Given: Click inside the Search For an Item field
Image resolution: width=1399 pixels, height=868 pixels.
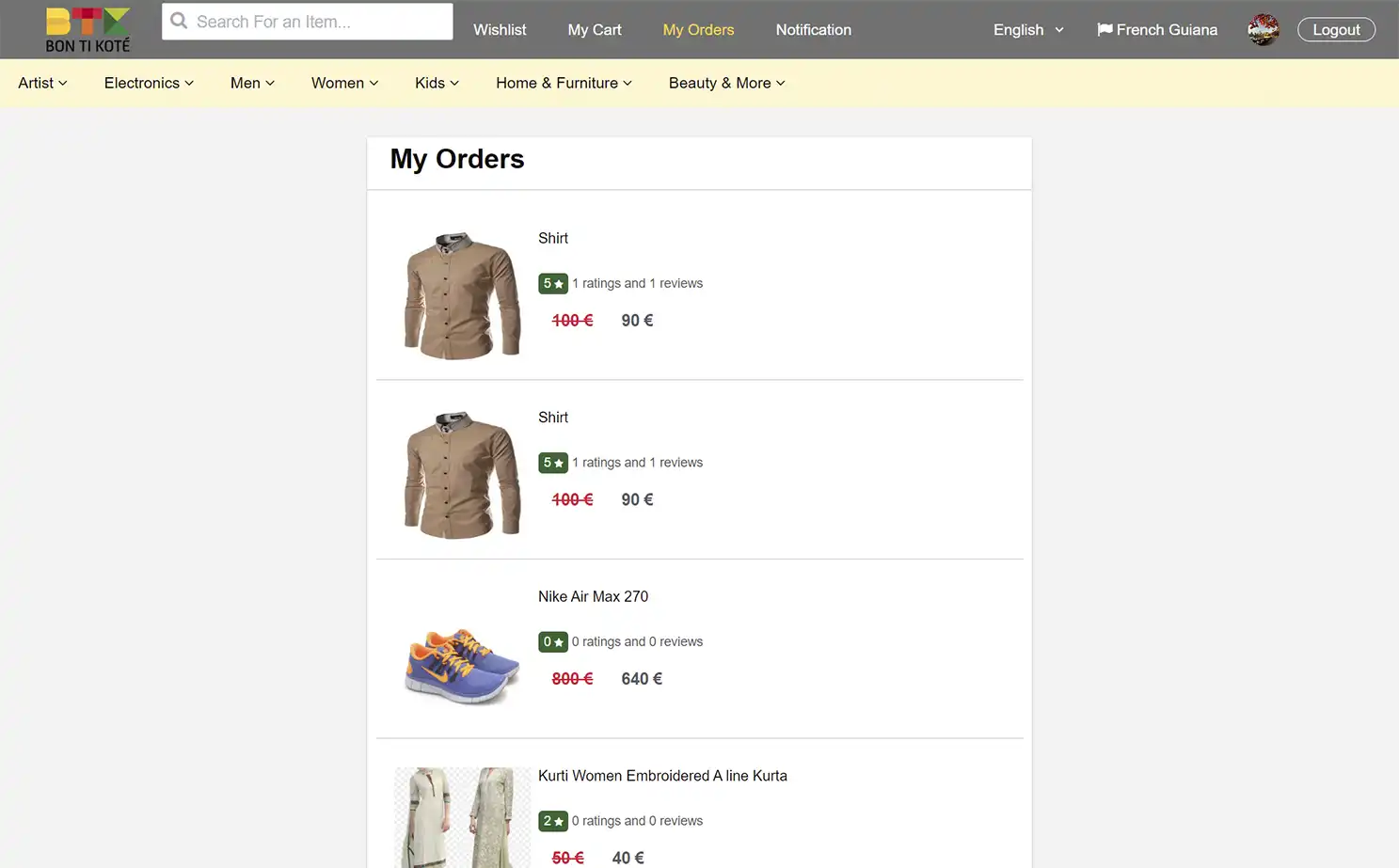Looking at the screenshot, I should coord(310,21).
